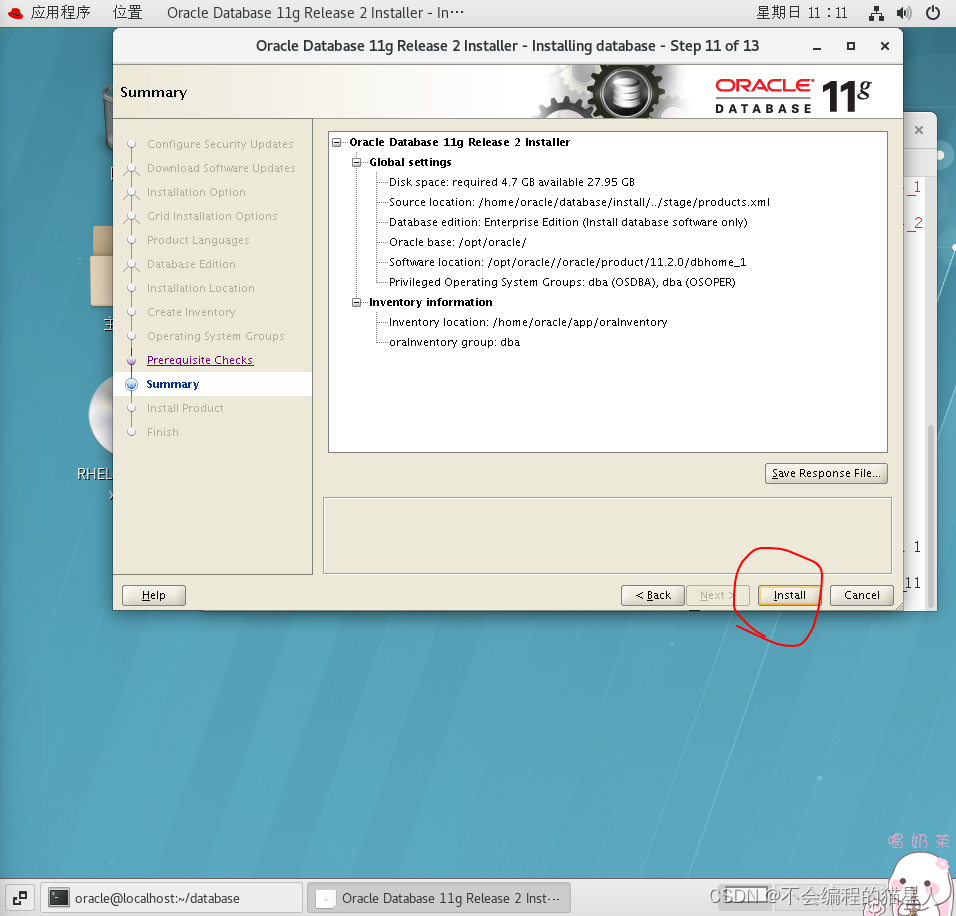Select the Source location row
Viewport: 956px width, 916px height.
579,202
